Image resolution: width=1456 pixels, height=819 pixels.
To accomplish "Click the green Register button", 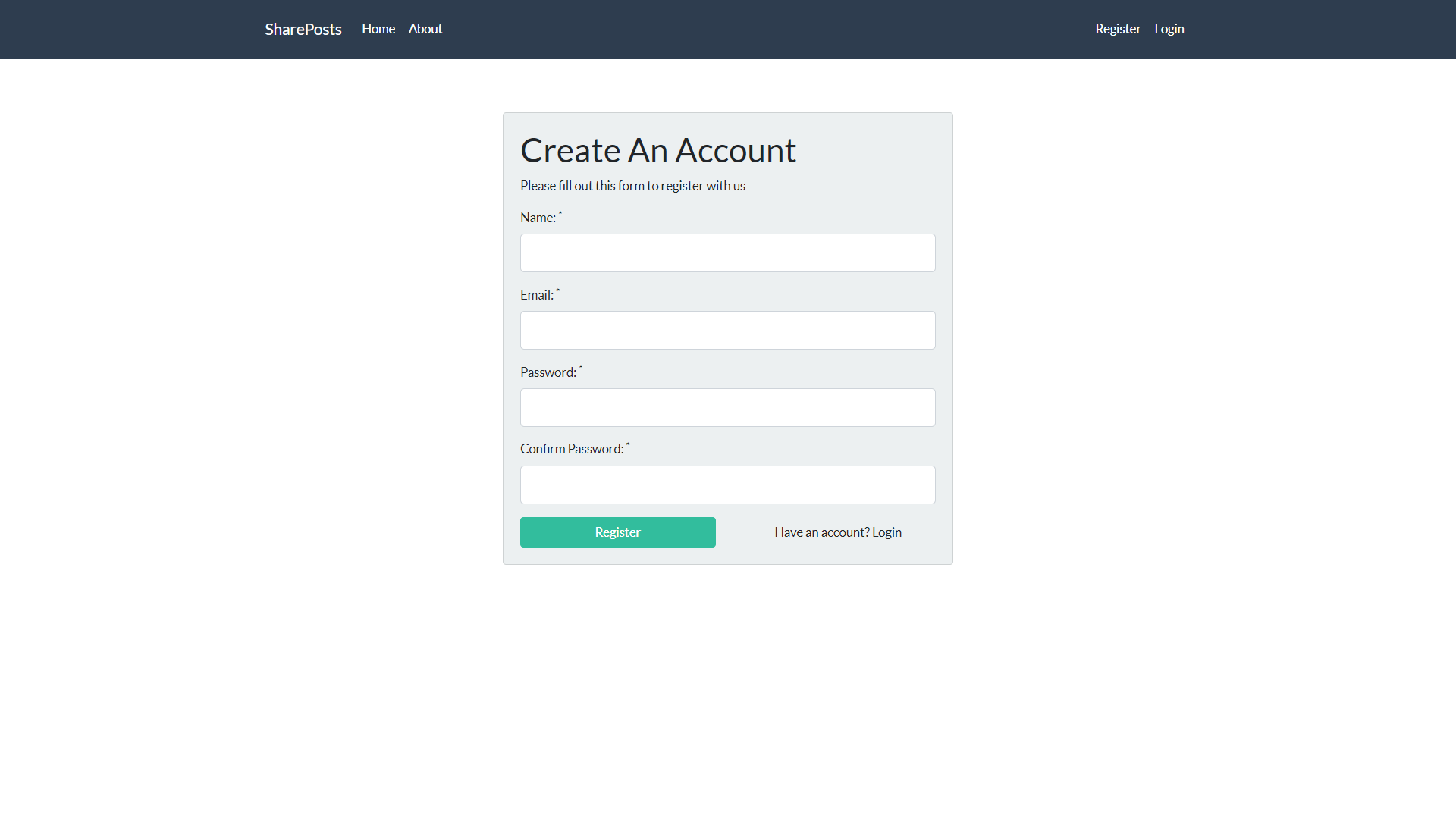I will tap(617, 531).
